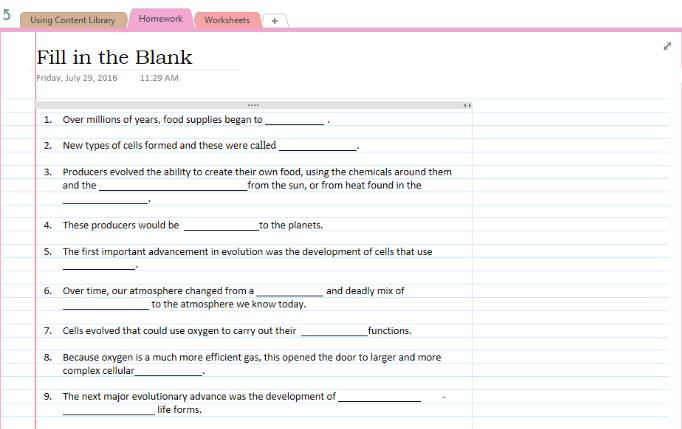Click blank before 'to the planets'
This screenshot has height=429, width=682.
click(x=221, y=226)
